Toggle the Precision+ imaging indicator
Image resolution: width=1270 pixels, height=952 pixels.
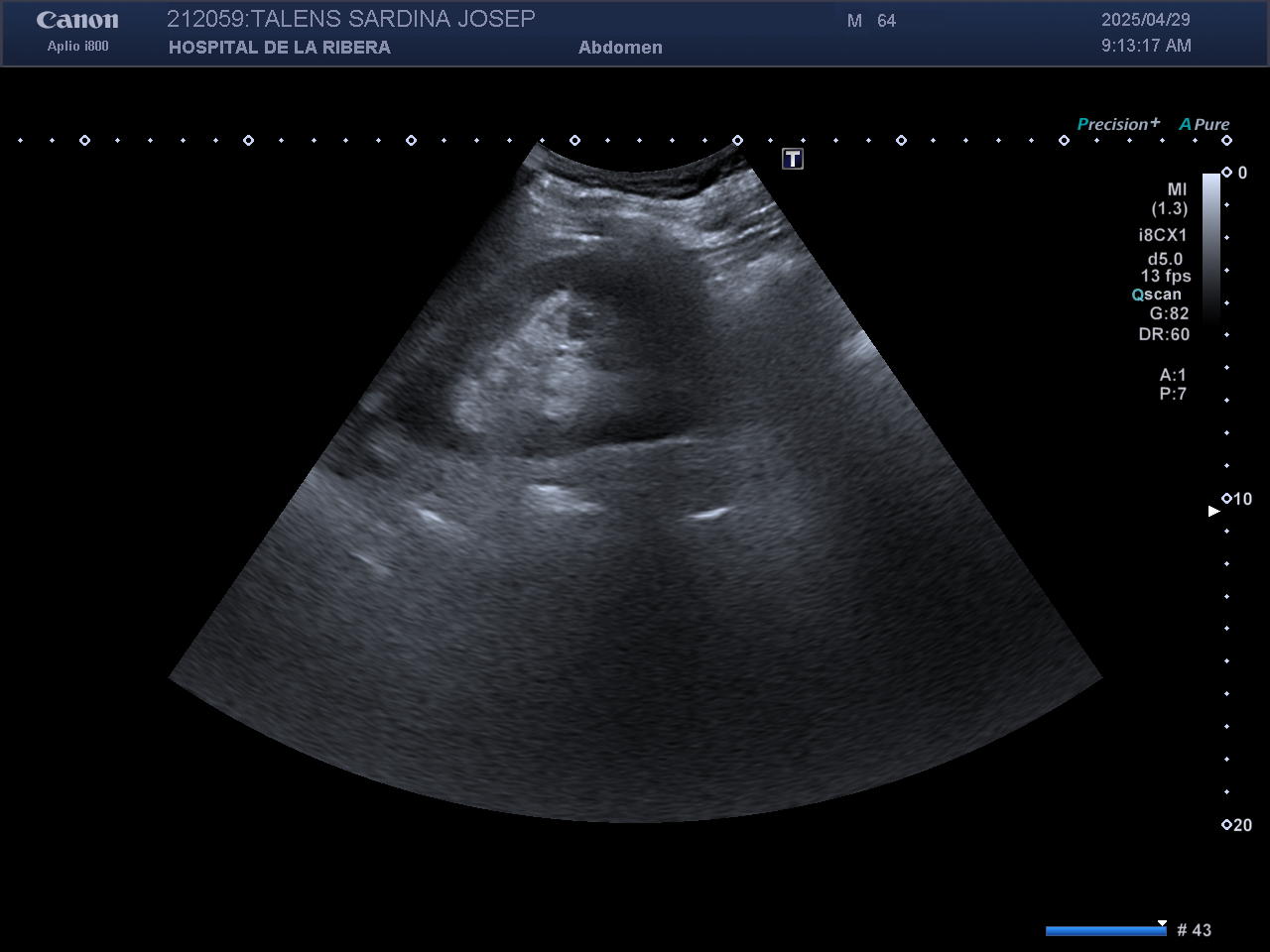(x=1118, y=124)
